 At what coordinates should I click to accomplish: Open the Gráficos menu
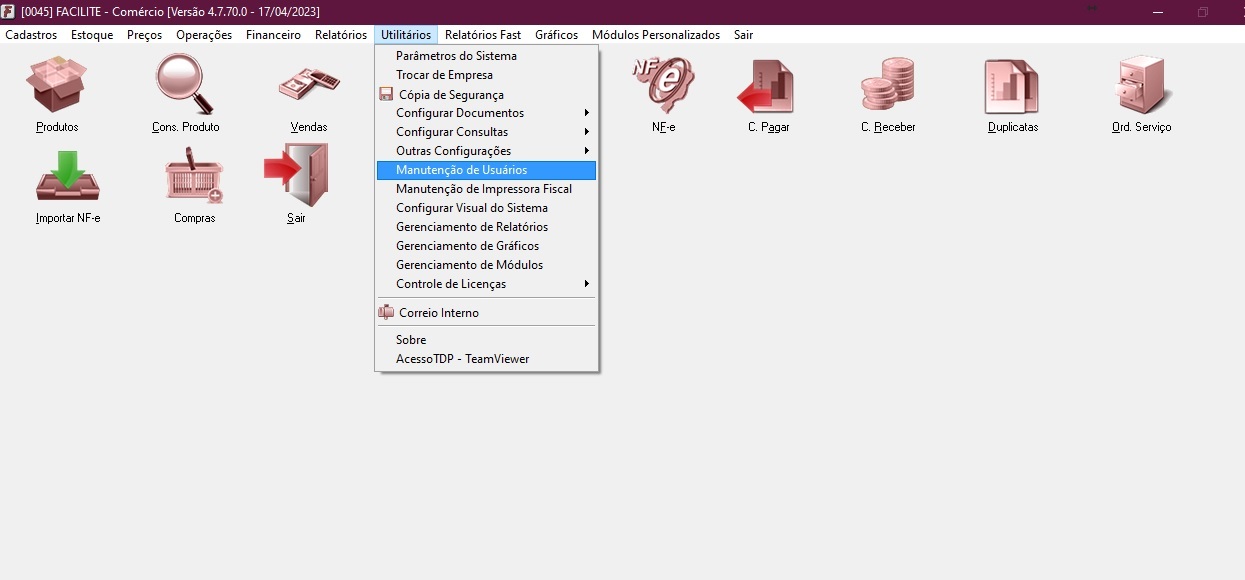556,35
